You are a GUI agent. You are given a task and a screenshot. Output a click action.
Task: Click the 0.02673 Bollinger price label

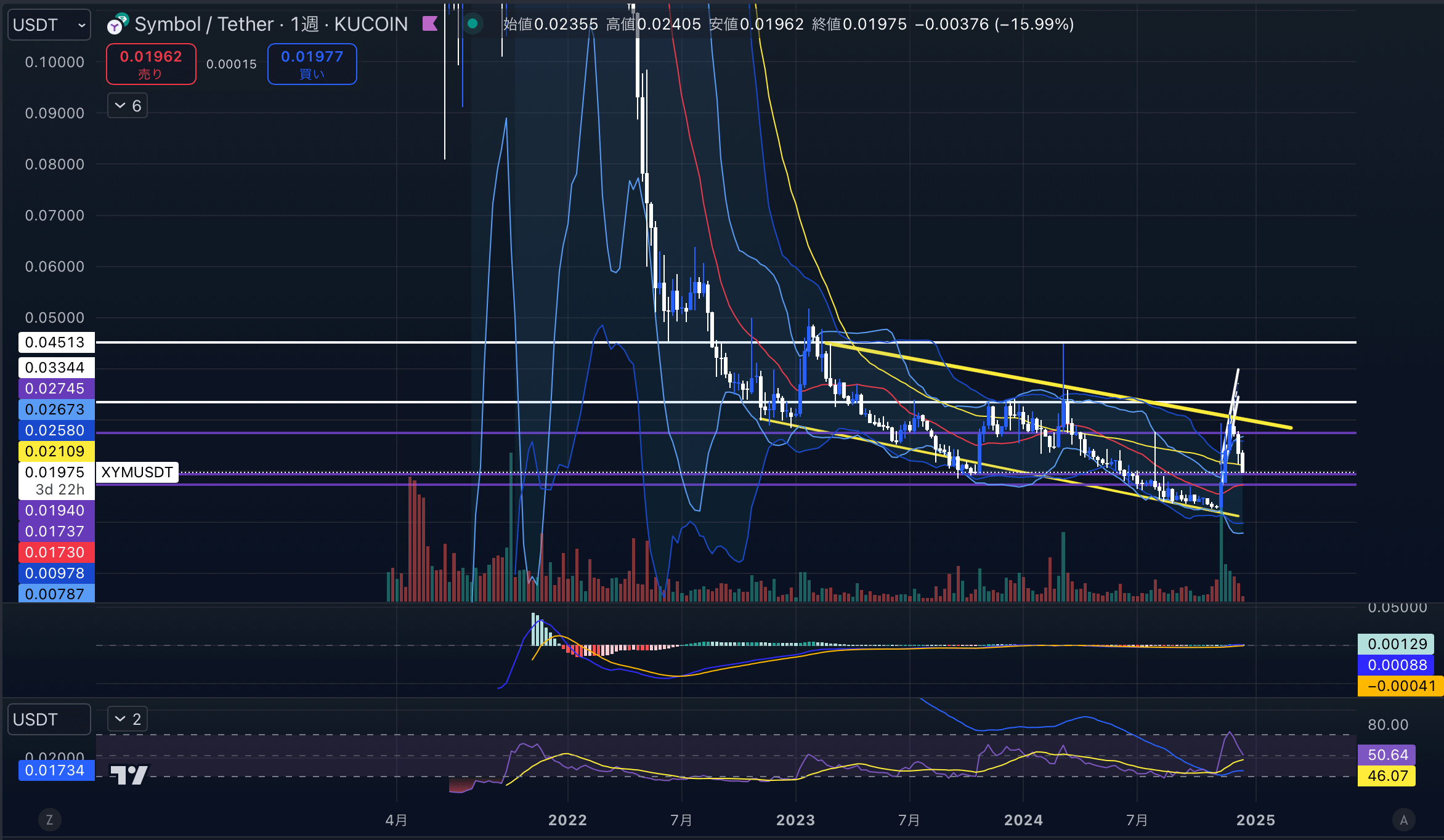click(x=56, y=410)
